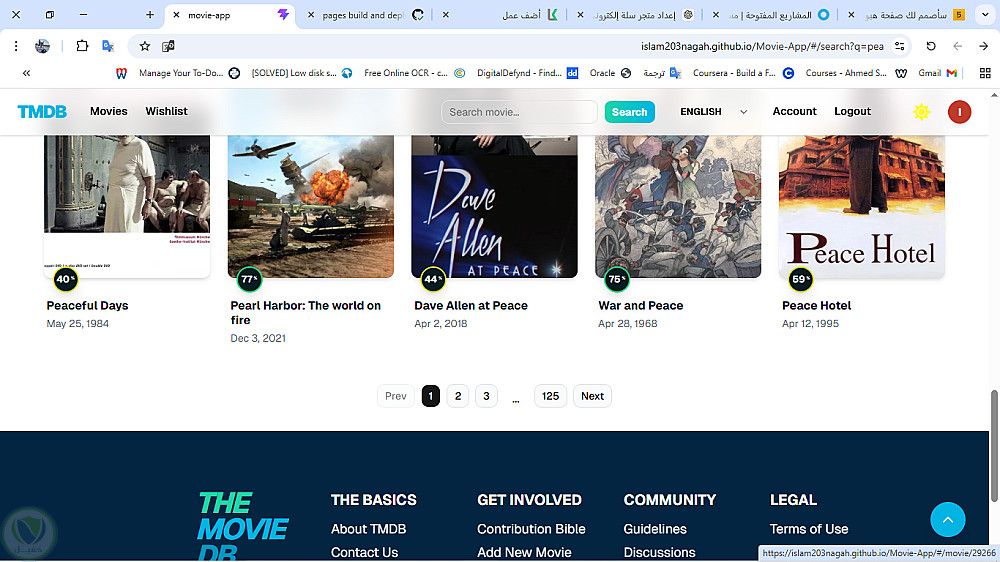Open Movies in the navbar

108,111
